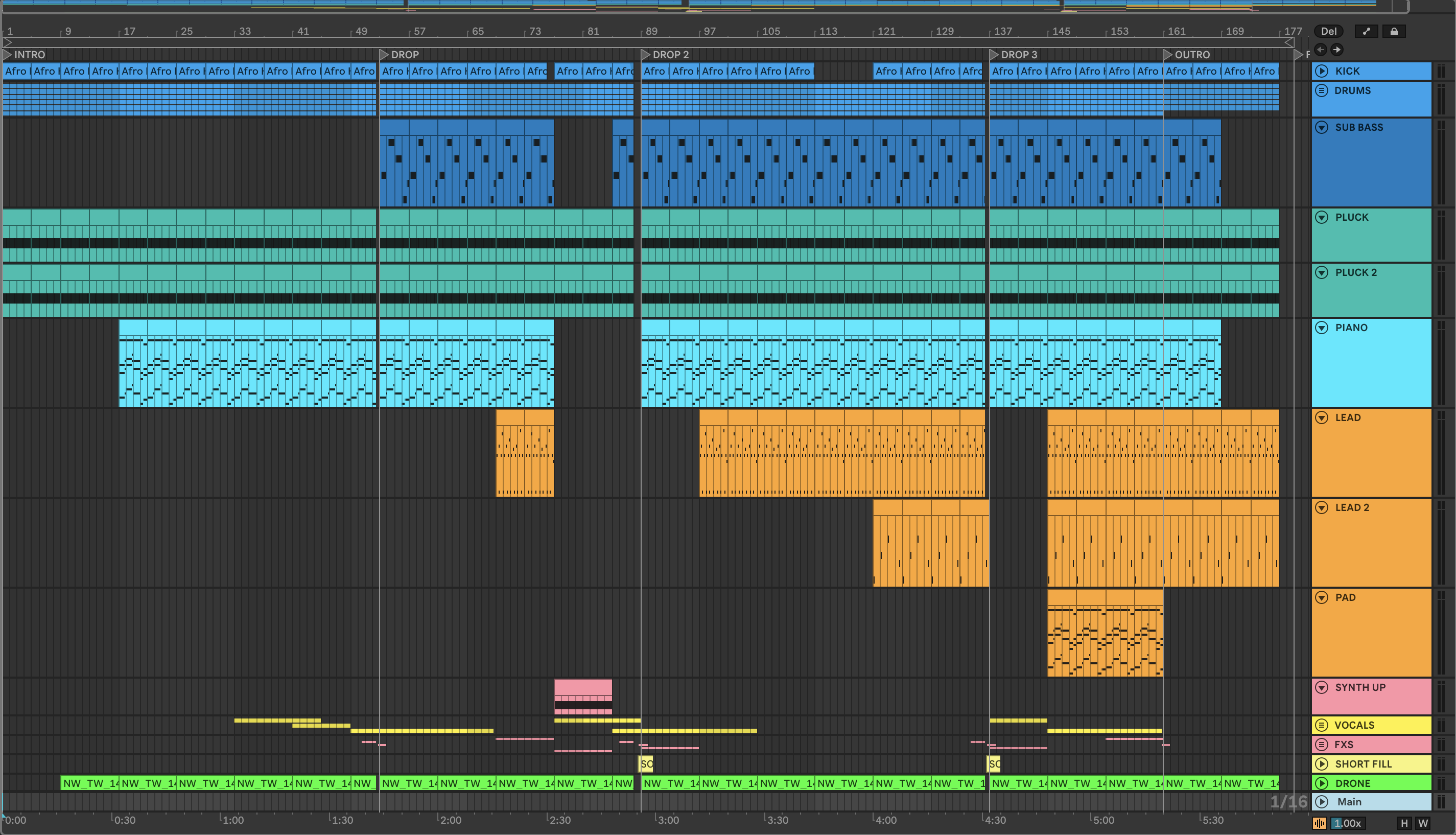Click the Main track unfold icon

click(x=1322, y=802)
